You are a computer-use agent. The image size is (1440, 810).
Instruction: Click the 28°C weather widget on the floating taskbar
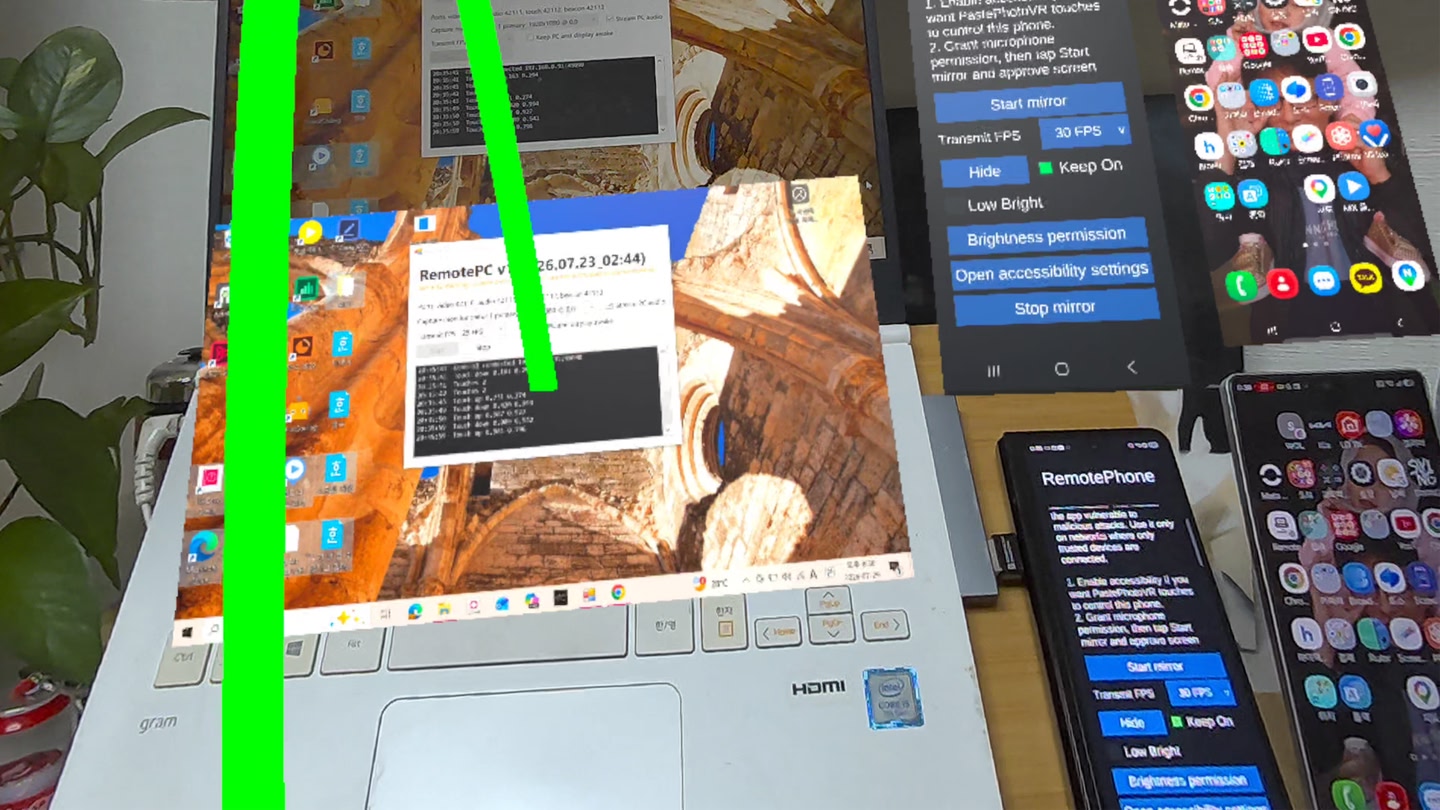pyautogui.click(x=710, y=582)
